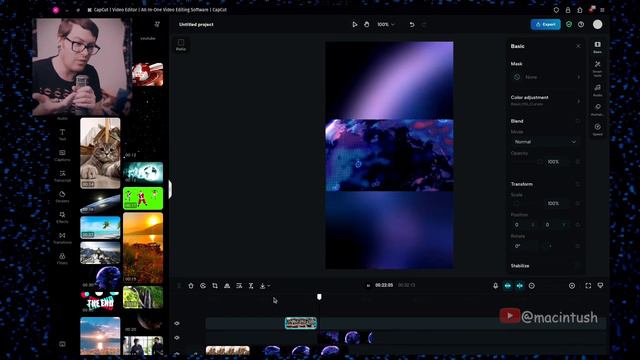Image resolution: width=640 pixels, height=360 pixels.
Task: Select the orange sunset landscape thumbnail
Action: point(143,248)
